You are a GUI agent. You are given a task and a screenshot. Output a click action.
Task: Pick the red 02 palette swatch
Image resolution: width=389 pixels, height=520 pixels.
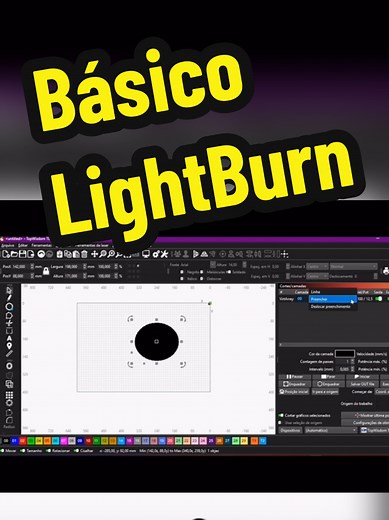(x=23, y=441)
